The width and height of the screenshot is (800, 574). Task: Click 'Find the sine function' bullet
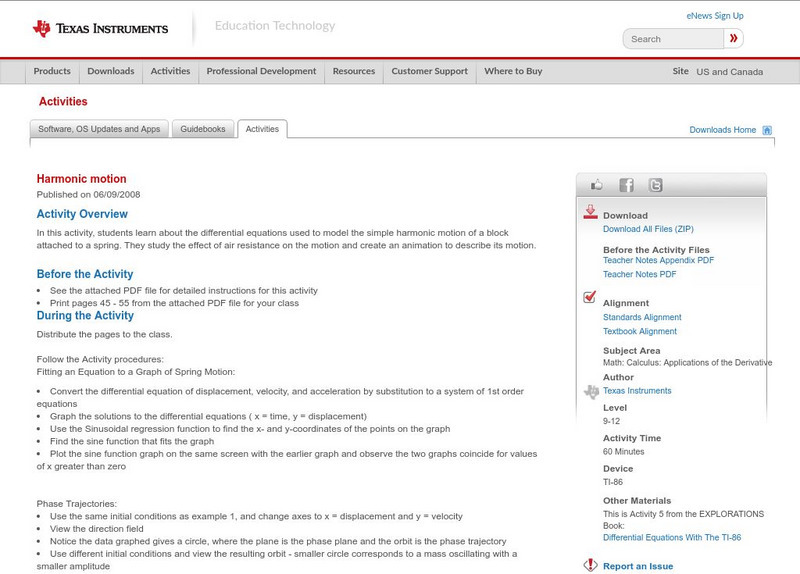tap(132, 441)
